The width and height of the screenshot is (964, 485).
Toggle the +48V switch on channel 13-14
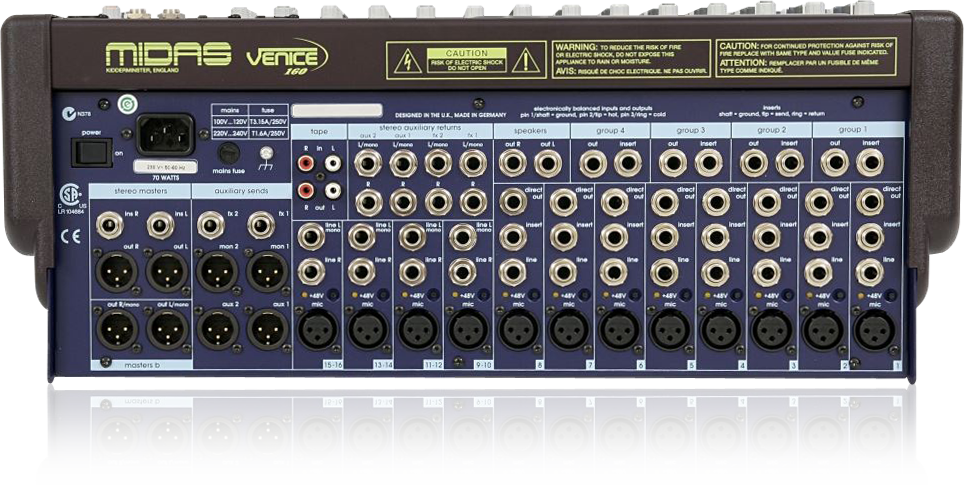tap(382, 295)
